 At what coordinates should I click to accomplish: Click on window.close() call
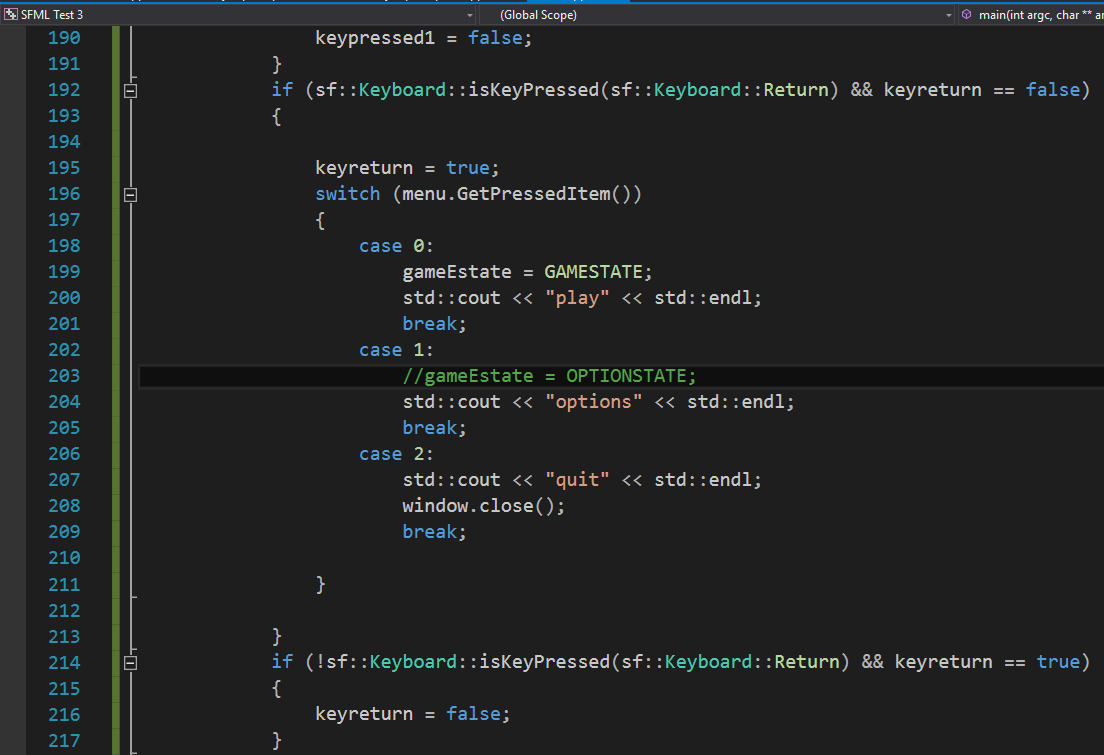click(x=483, y=506)
